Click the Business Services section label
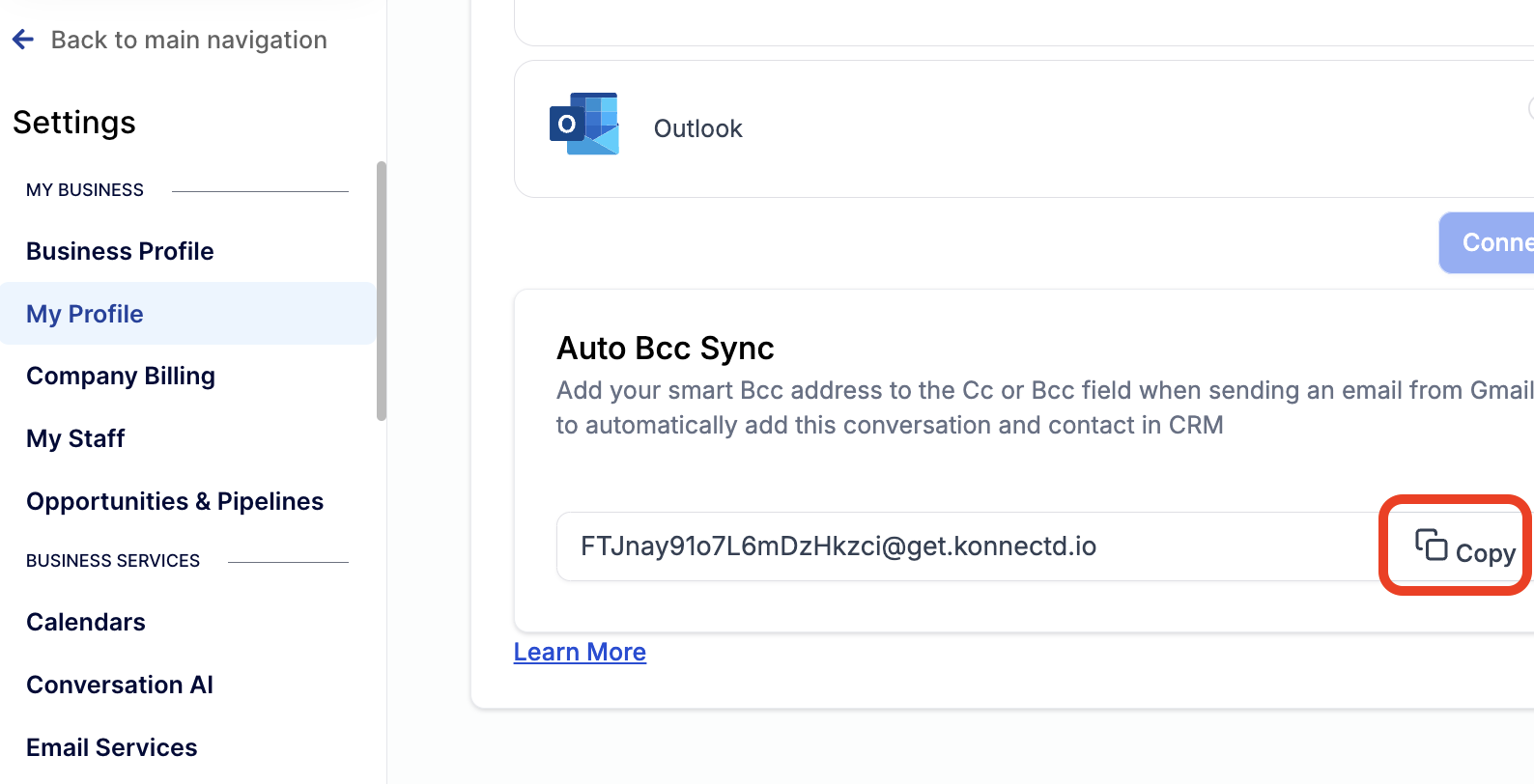1534x784 pixels. [x=113, y=561]
